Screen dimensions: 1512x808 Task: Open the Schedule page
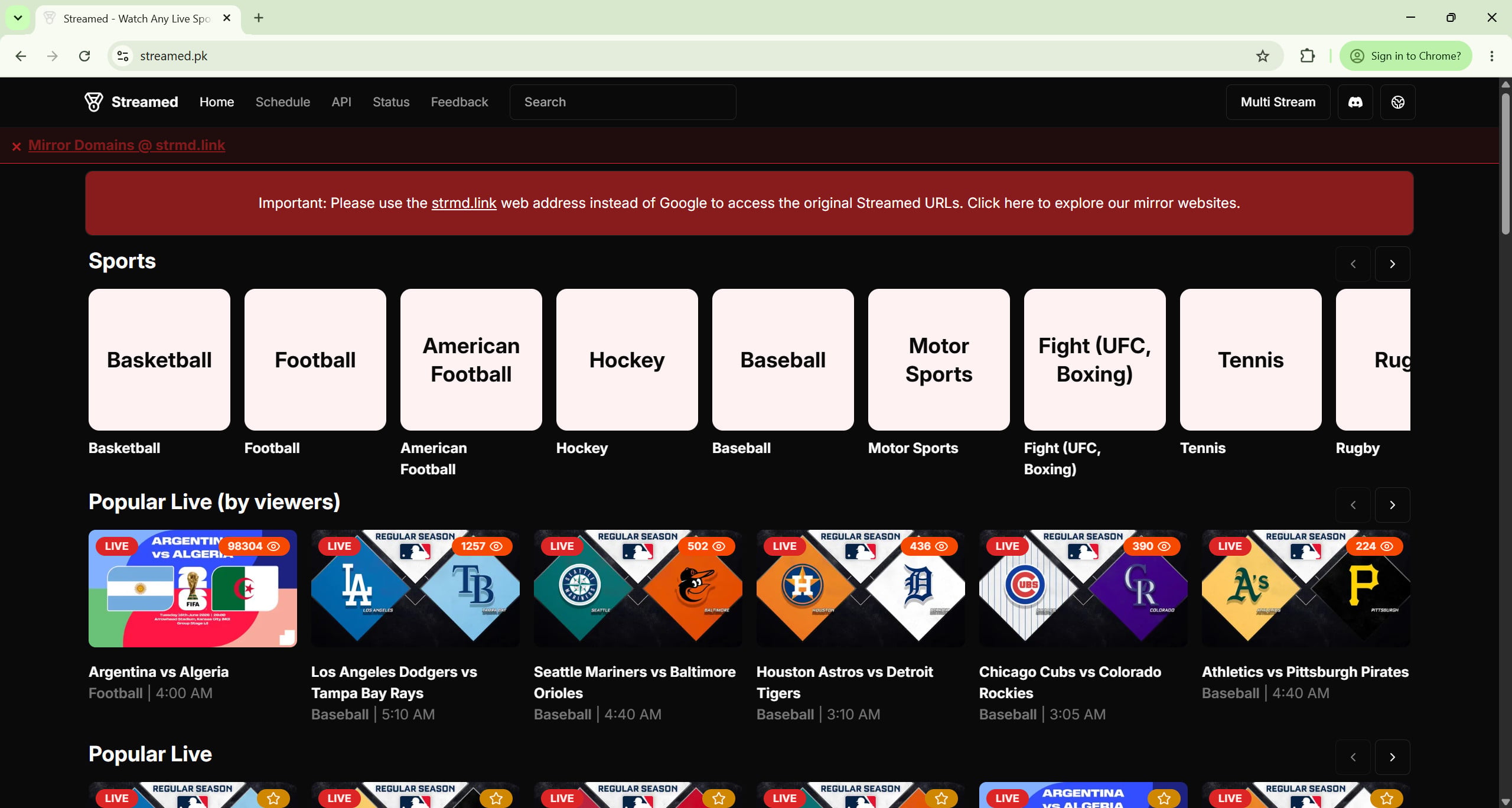click(283, 102)
